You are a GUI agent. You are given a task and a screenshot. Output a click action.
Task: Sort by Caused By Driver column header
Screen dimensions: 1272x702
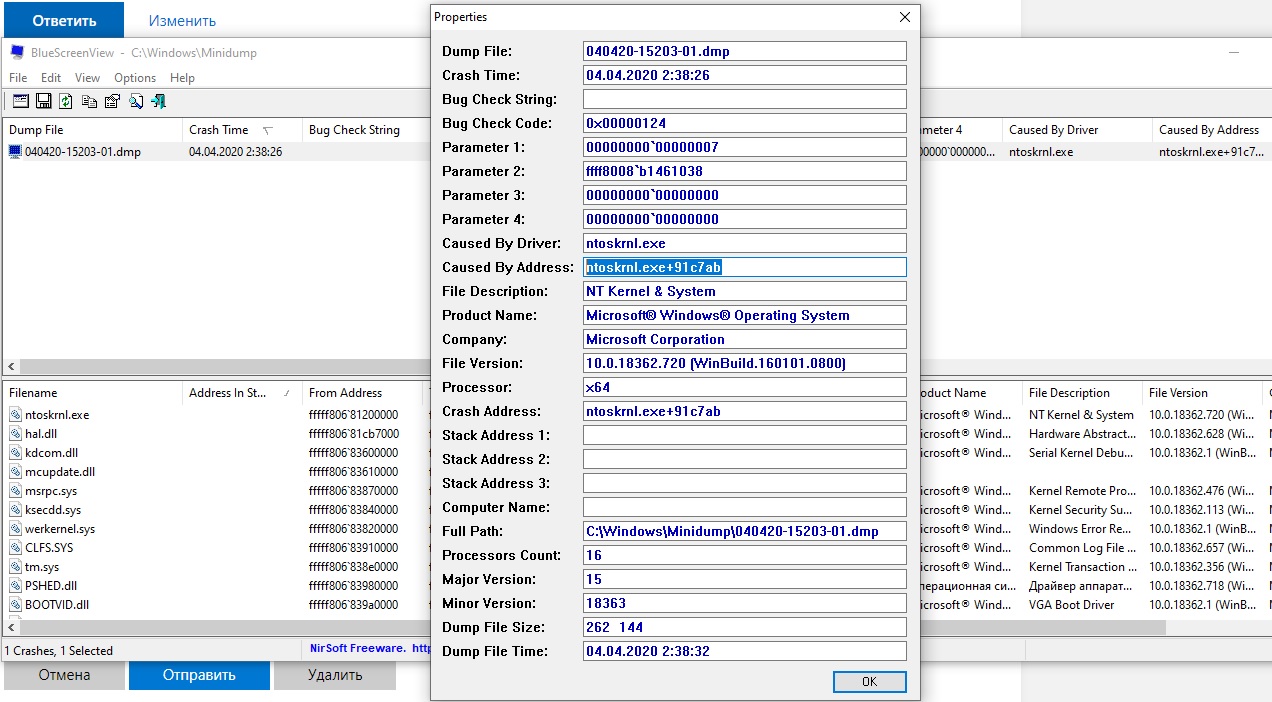1076,130
